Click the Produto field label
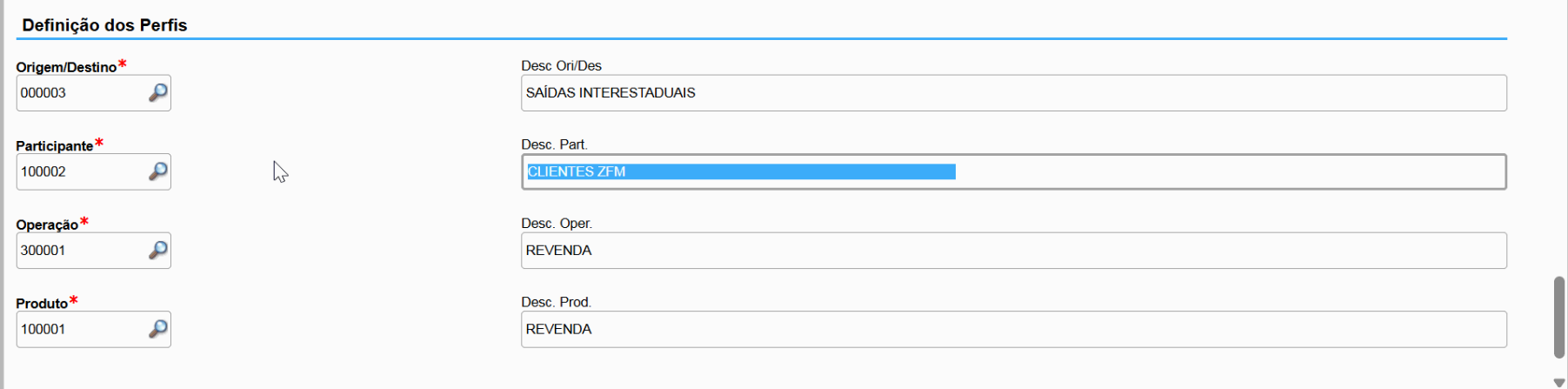The image size is (1568, 389). (42, 303)
